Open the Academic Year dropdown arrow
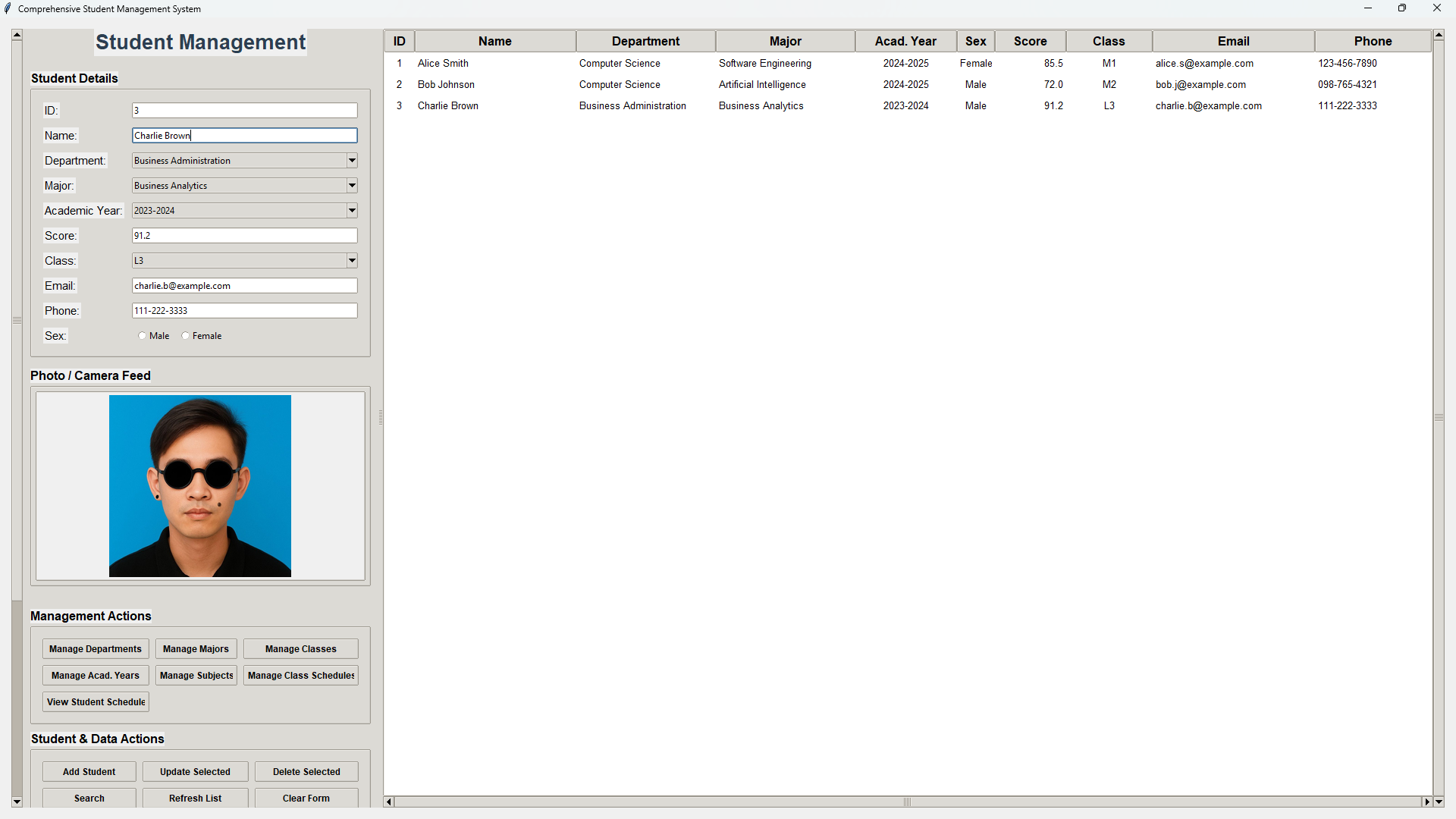The height and width of the screenshot is (819, 1456). [x=352, y=211]
